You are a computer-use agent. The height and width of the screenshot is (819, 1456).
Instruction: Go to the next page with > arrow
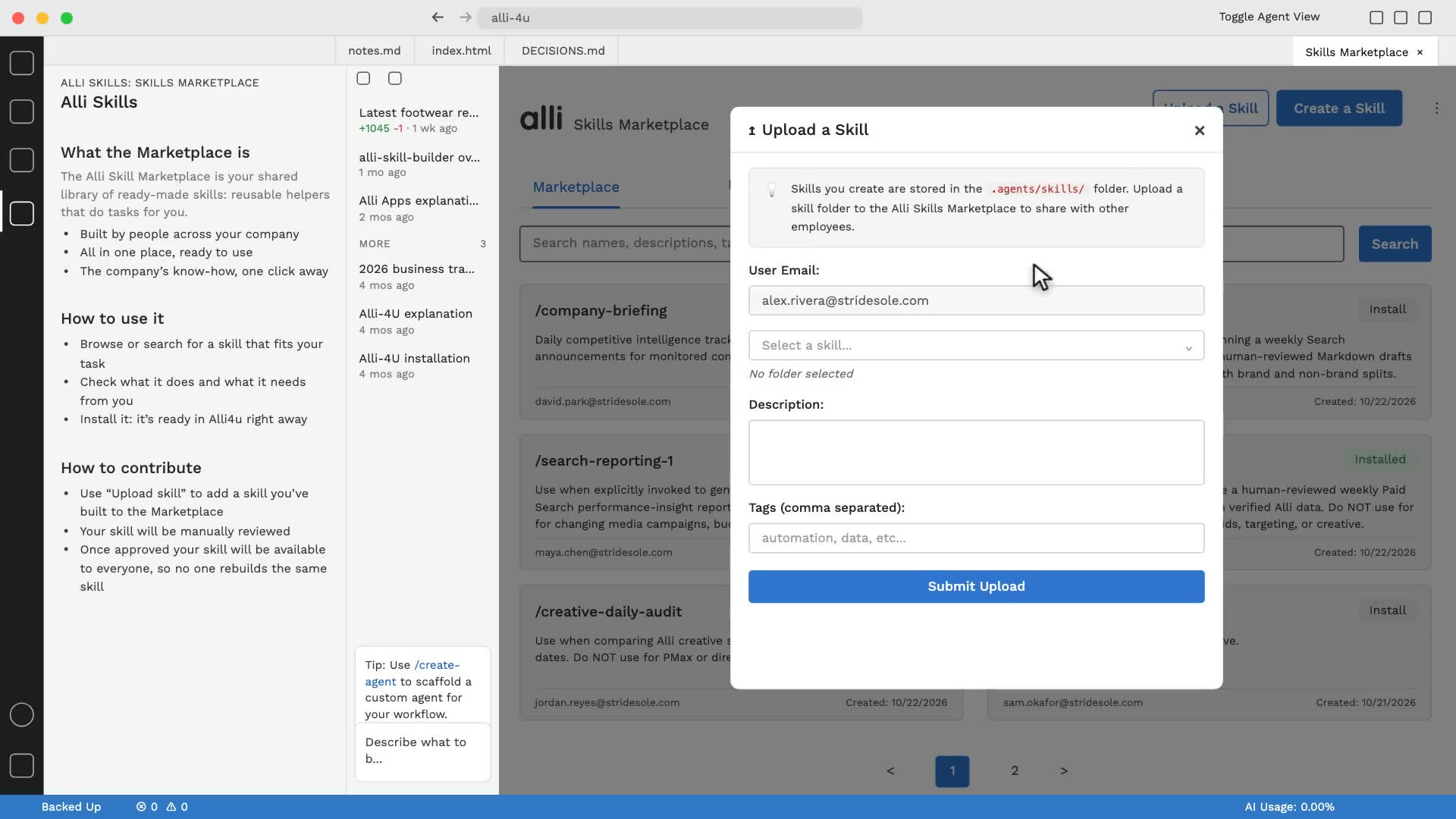(x=1063, y=771)
